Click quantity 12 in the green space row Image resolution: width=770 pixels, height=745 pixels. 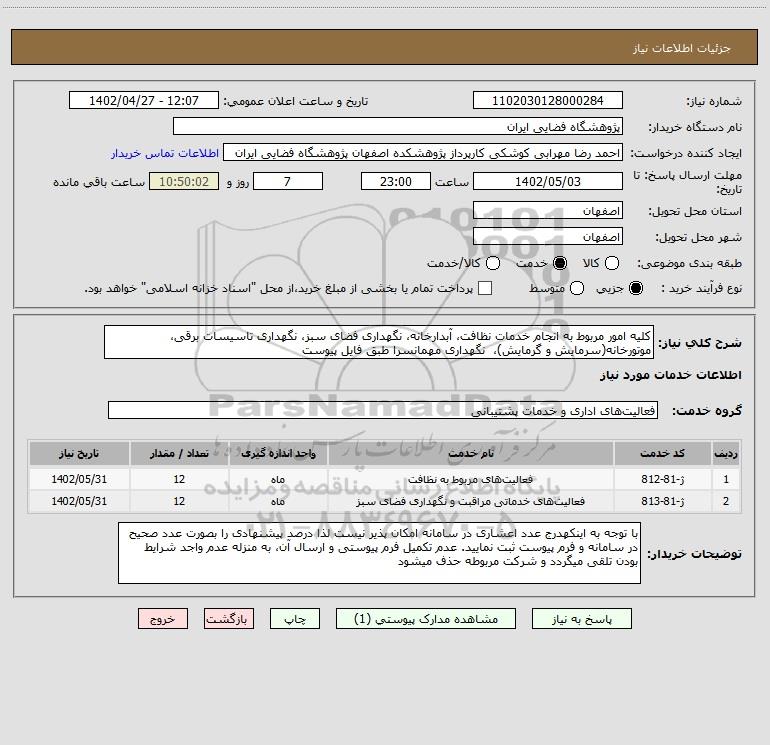[x=179, y=501]
